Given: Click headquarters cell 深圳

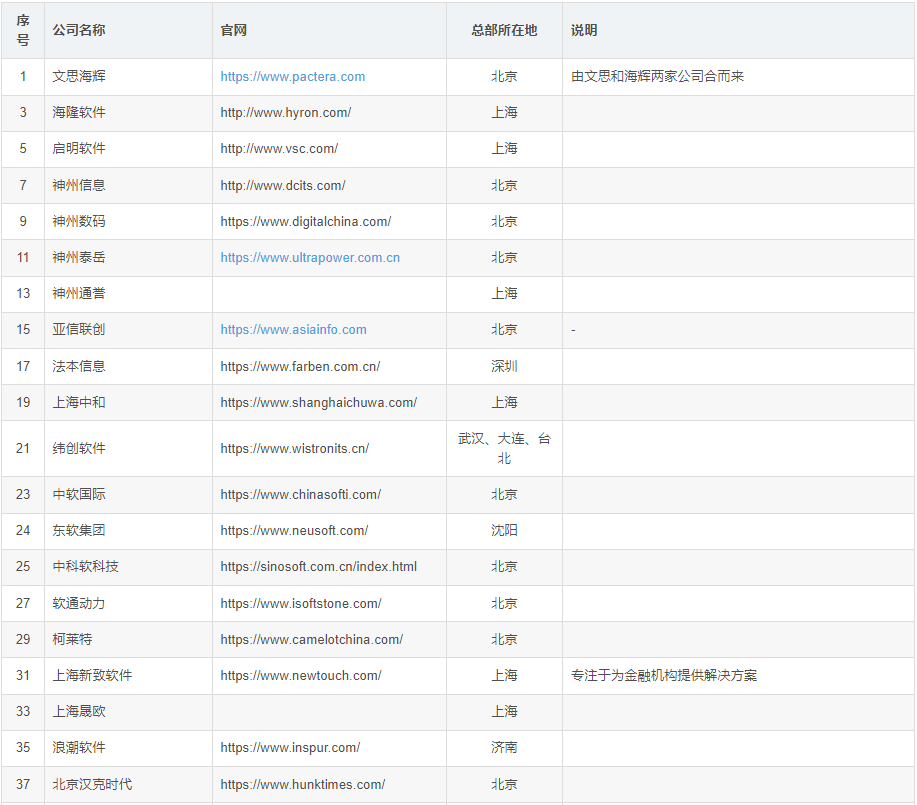Looking at the screenshot, I should [x=504, y=367].
